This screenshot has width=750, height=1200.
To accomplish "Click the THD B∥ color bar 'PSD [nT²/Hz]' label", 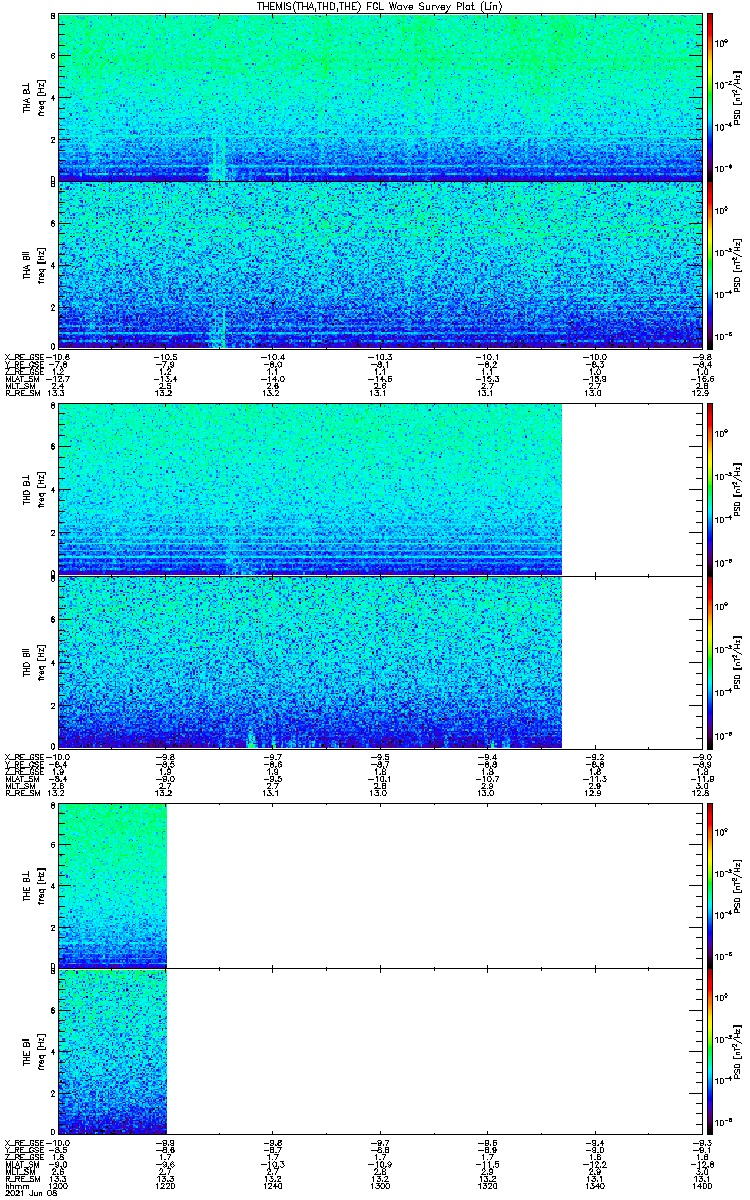I will (737, 661).
